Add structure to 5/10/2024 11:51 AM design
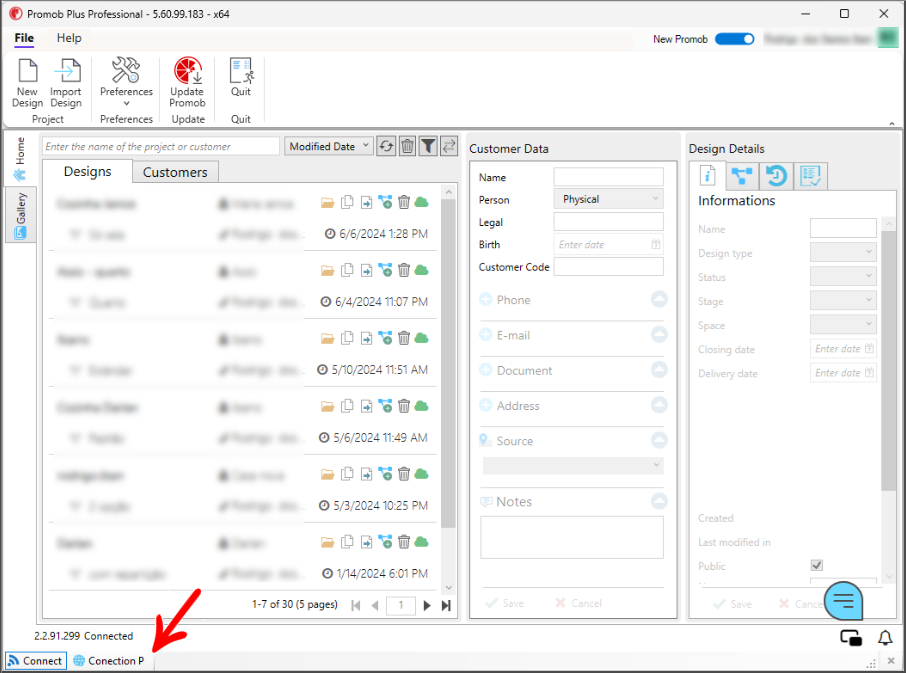Image resolution: width=906 pixels, height=673 pixels. (385, 338)
